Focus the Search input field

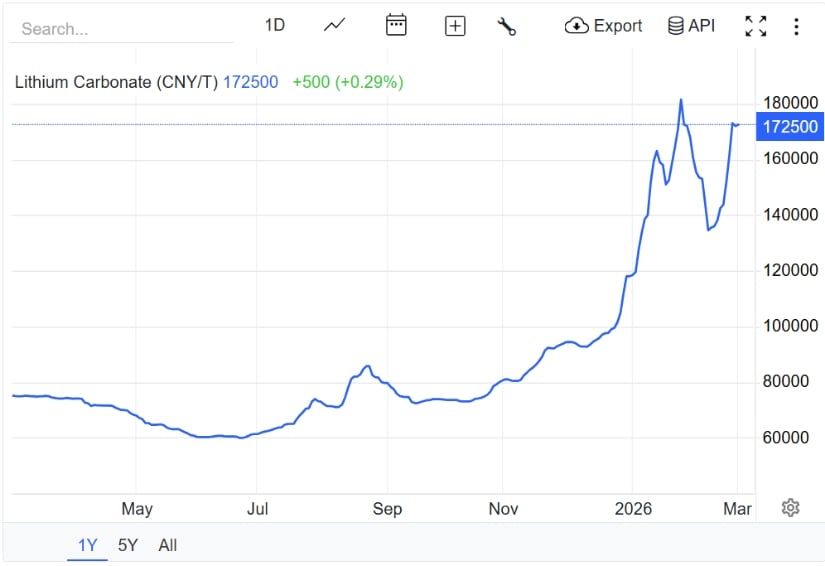point(120,29)
